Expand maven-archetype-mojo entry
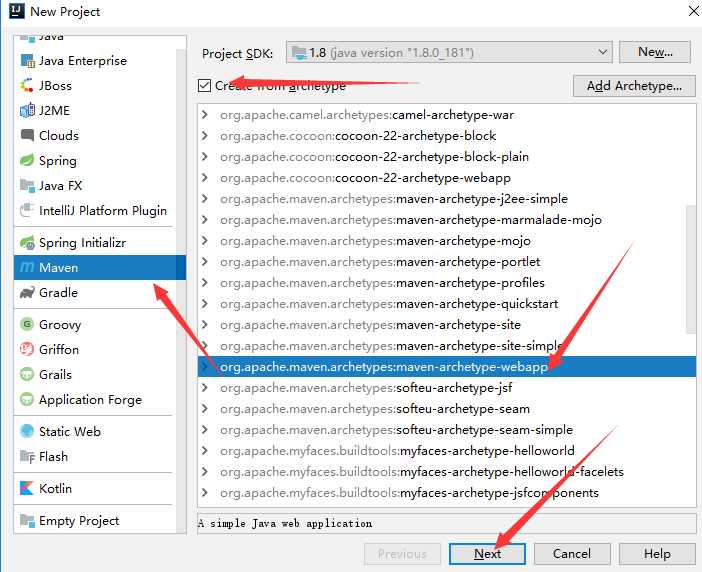 [x=205, y=241]
